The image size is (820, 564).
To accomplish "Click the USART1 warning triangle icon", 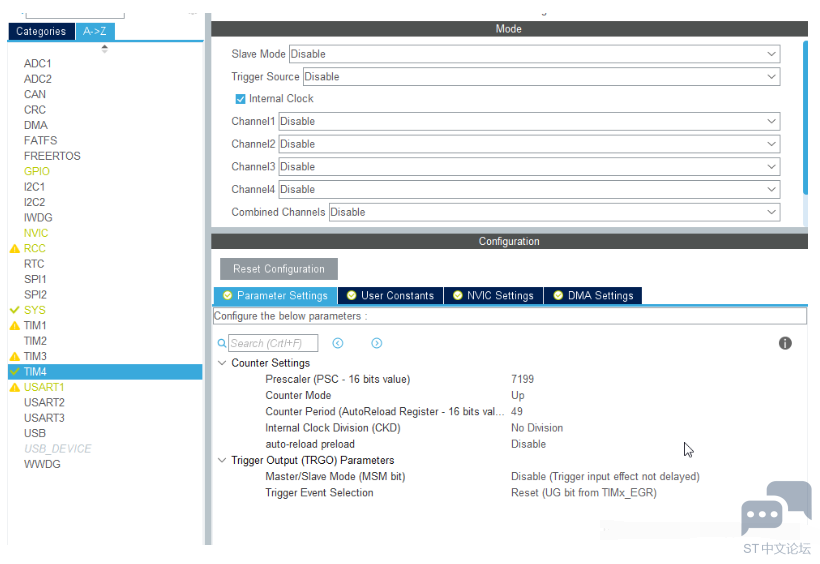I will pos(15,387).
